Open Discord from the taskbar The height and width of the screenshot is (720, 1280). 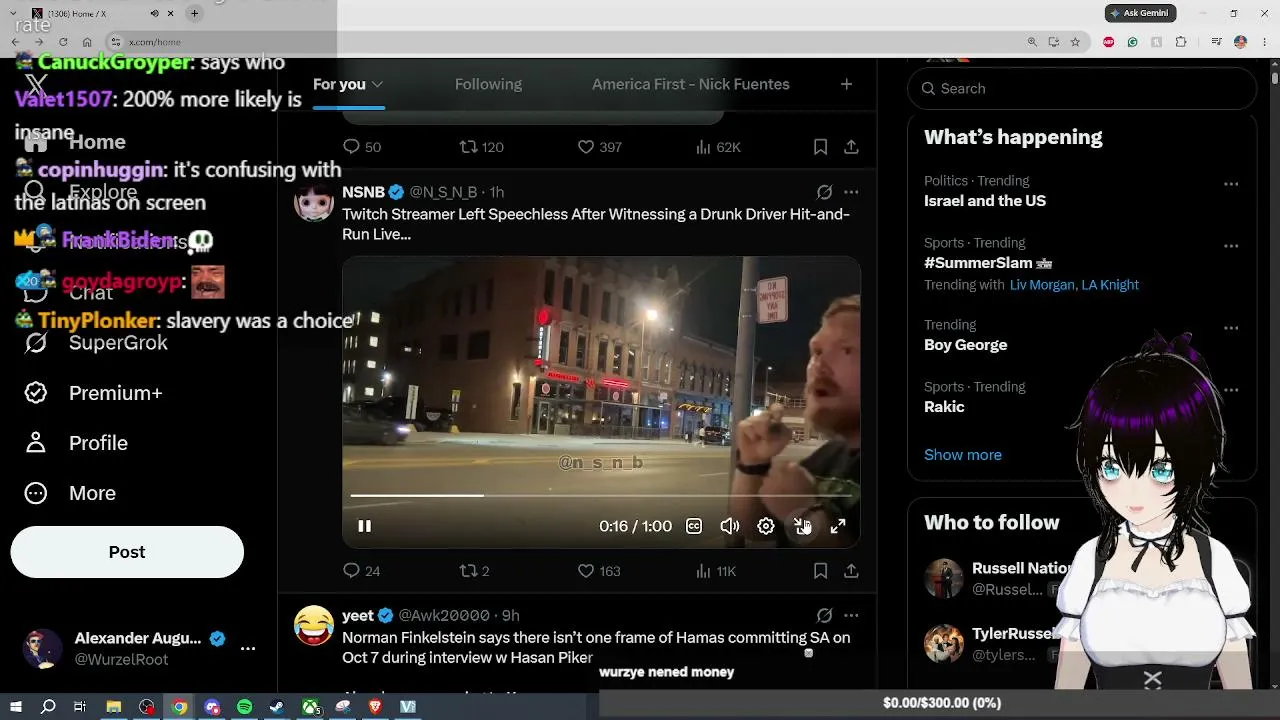[212, 707]
